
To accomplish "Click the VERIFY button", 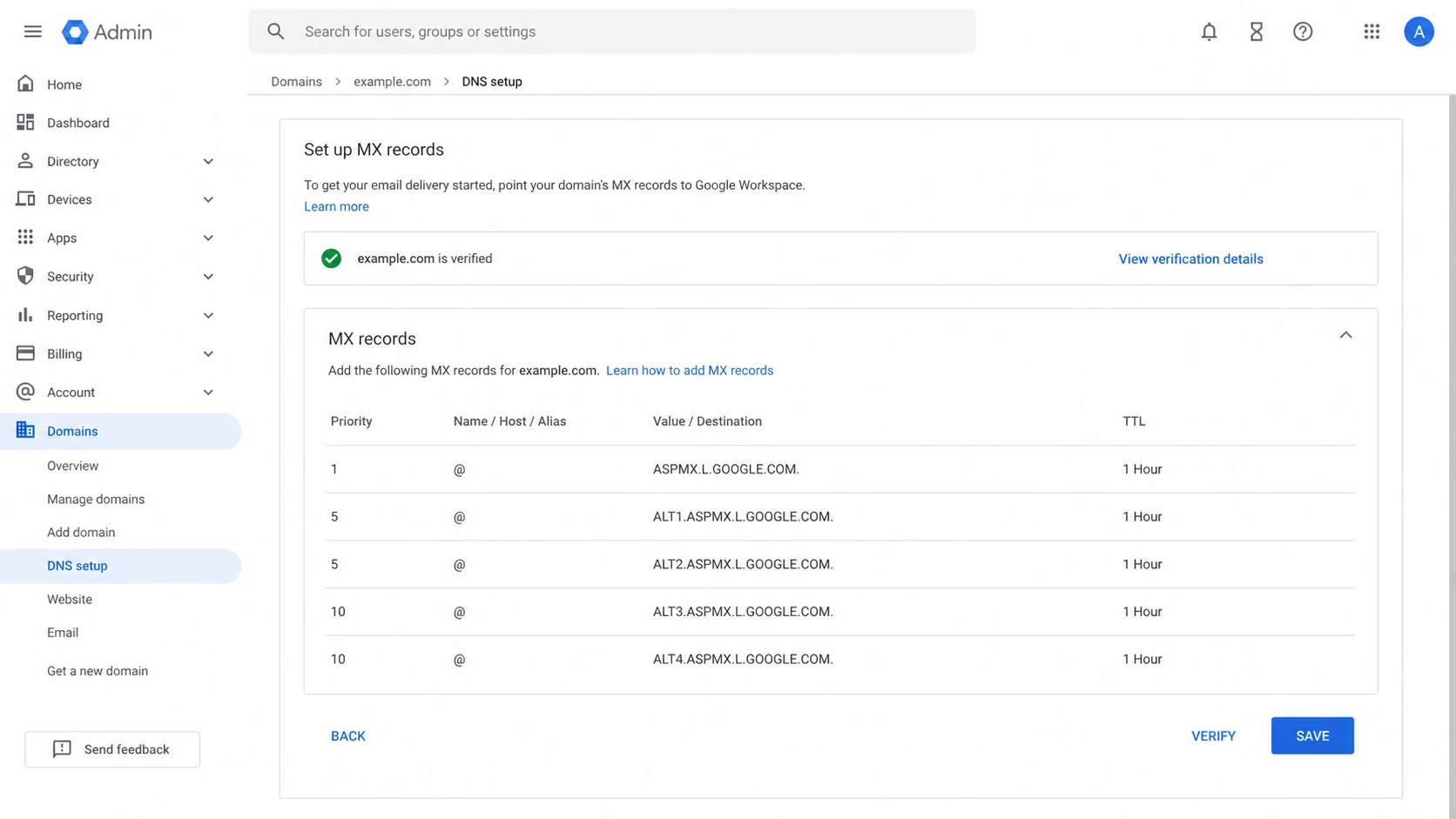I will [1213, 735].
